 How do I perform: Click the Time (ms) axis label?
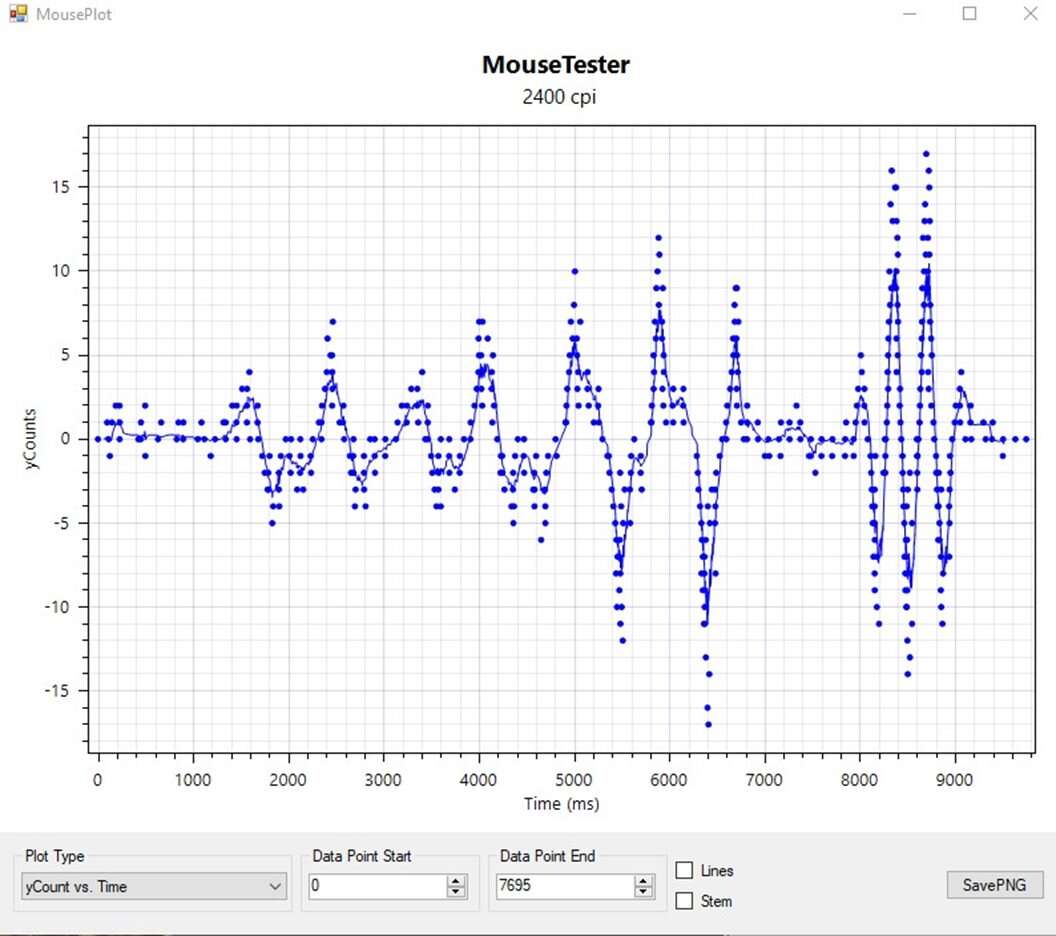point(561,803)
